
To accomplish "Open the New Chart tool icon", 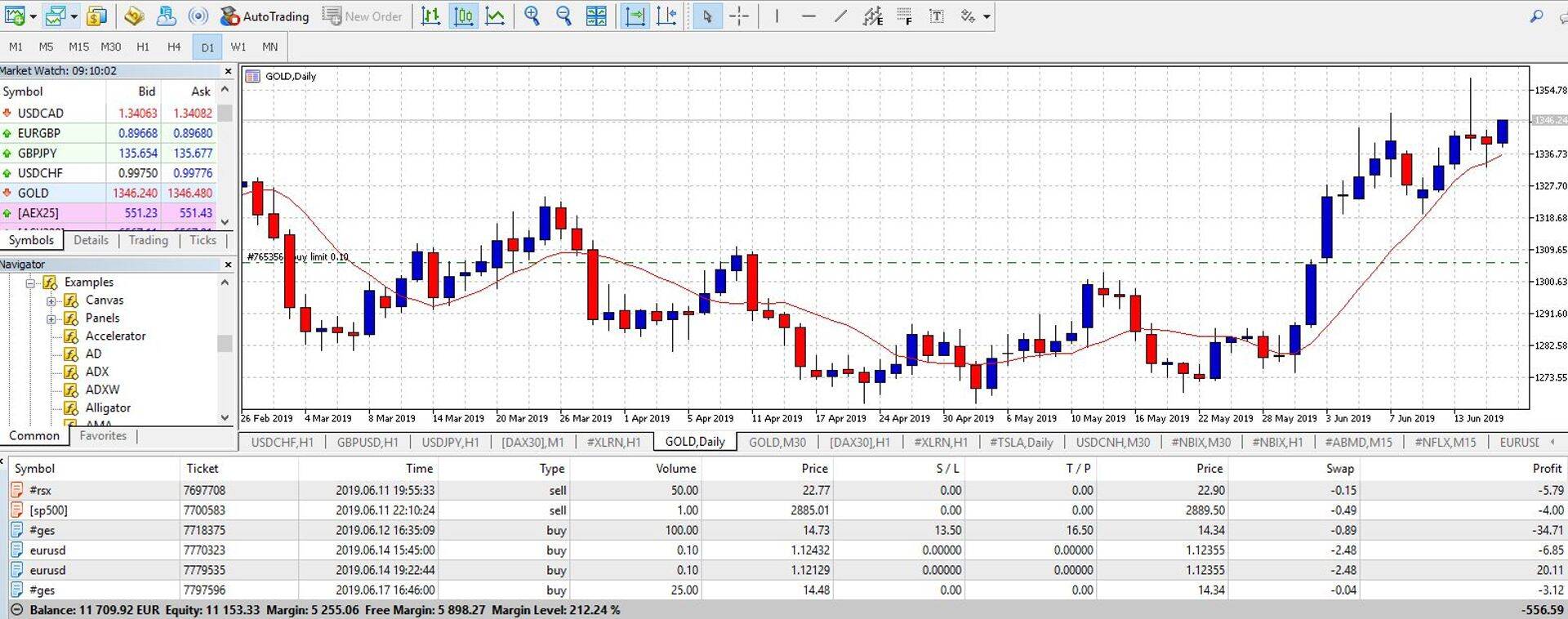I will point(15,16).
